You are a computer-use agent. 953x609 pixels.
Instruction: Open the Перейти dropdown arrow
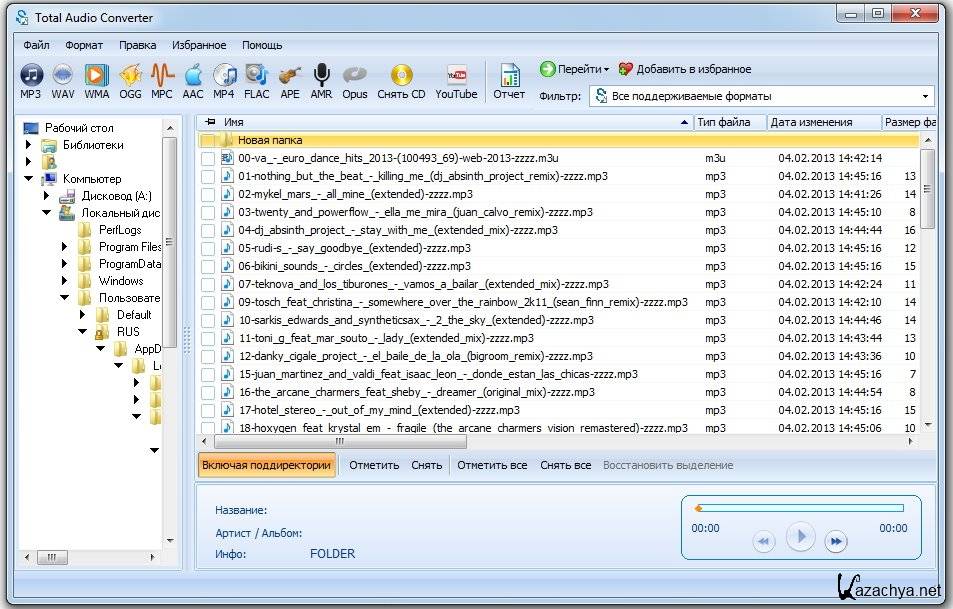606,70
